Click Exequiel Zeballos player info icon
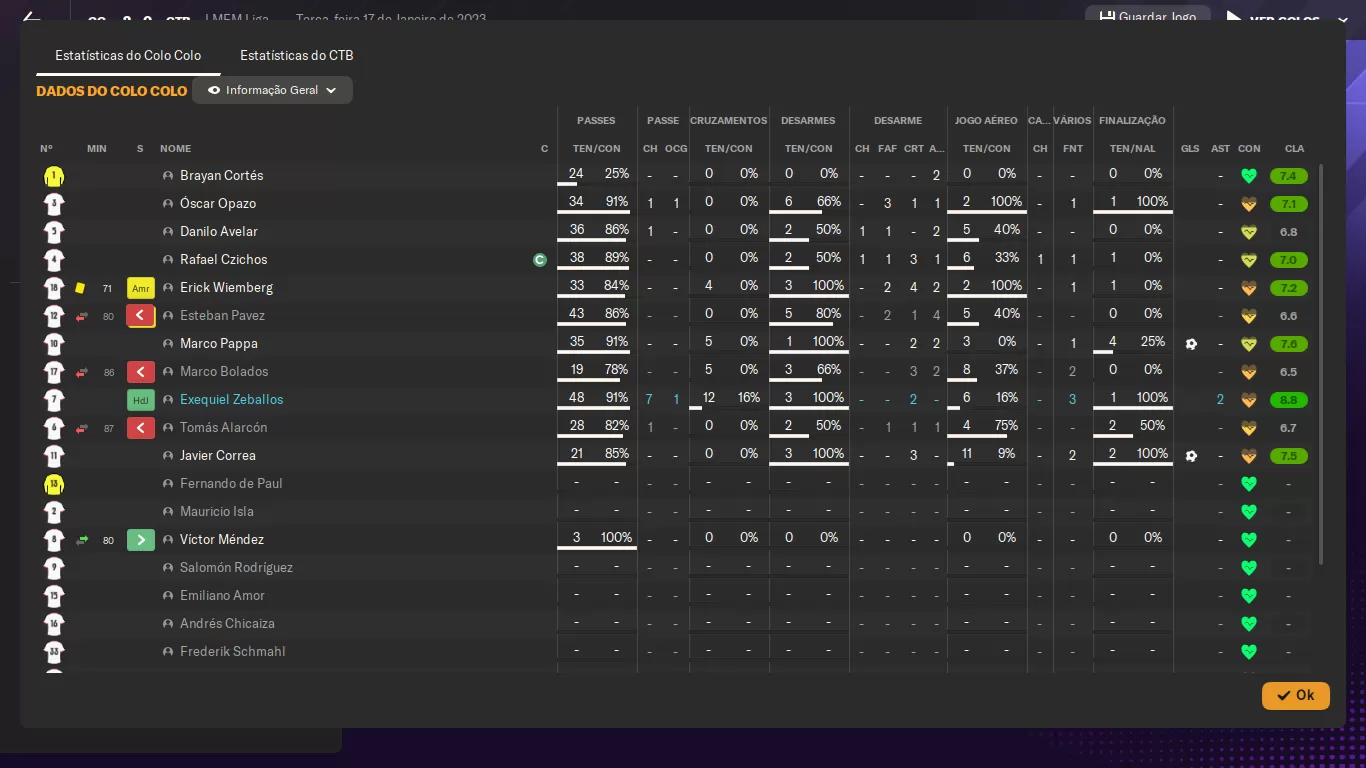 [x=168, y=400]
